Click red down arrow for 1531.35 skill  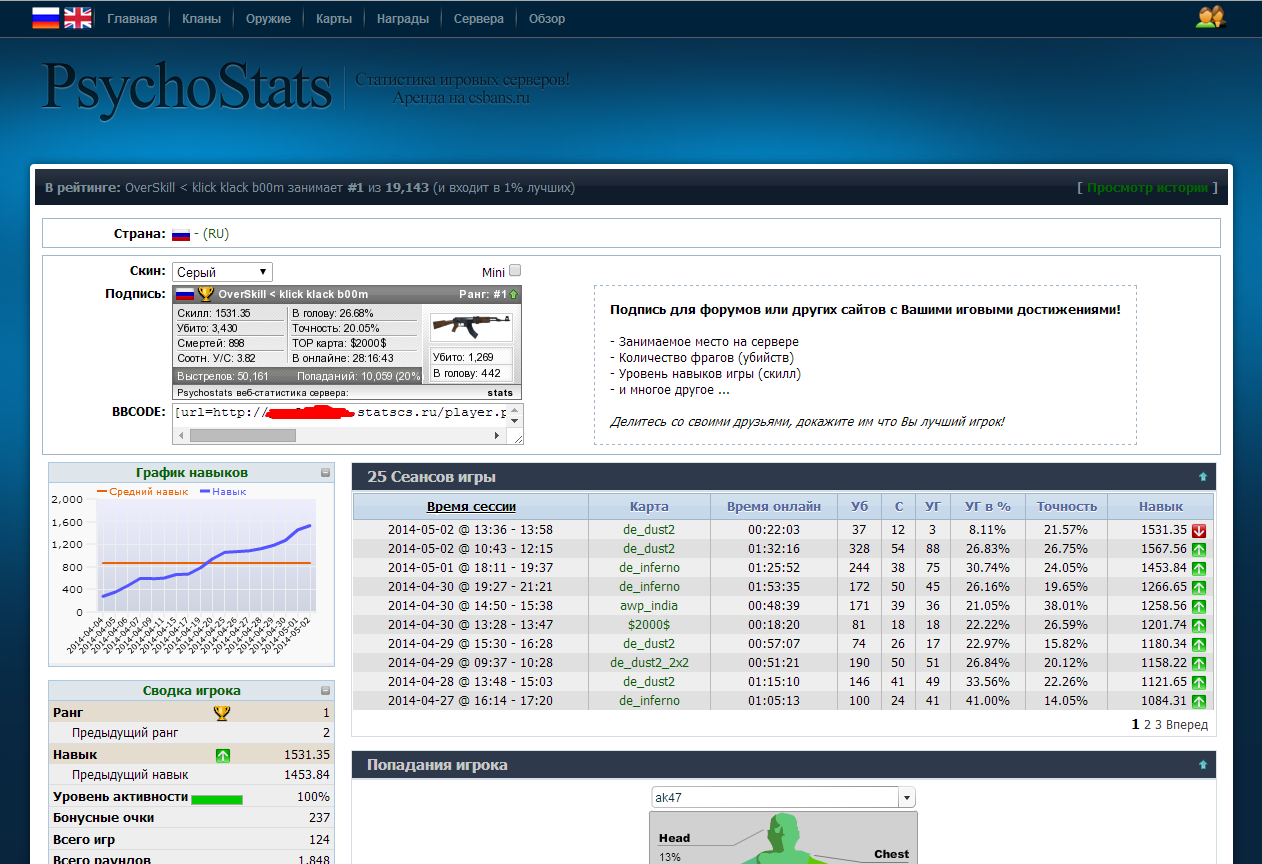1199,530
